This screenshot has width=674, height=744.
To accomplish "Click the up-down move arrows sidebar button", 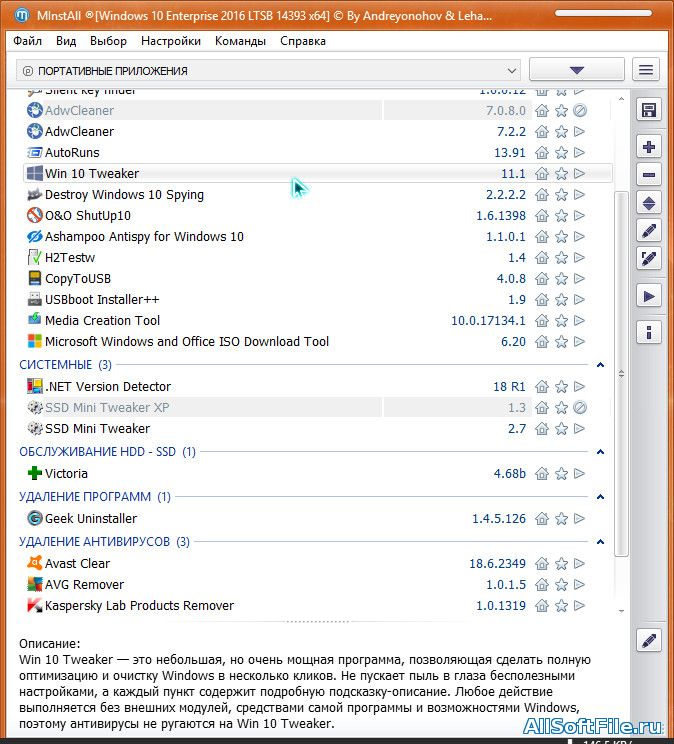I will pyautogui.click(x=648, y=203).
